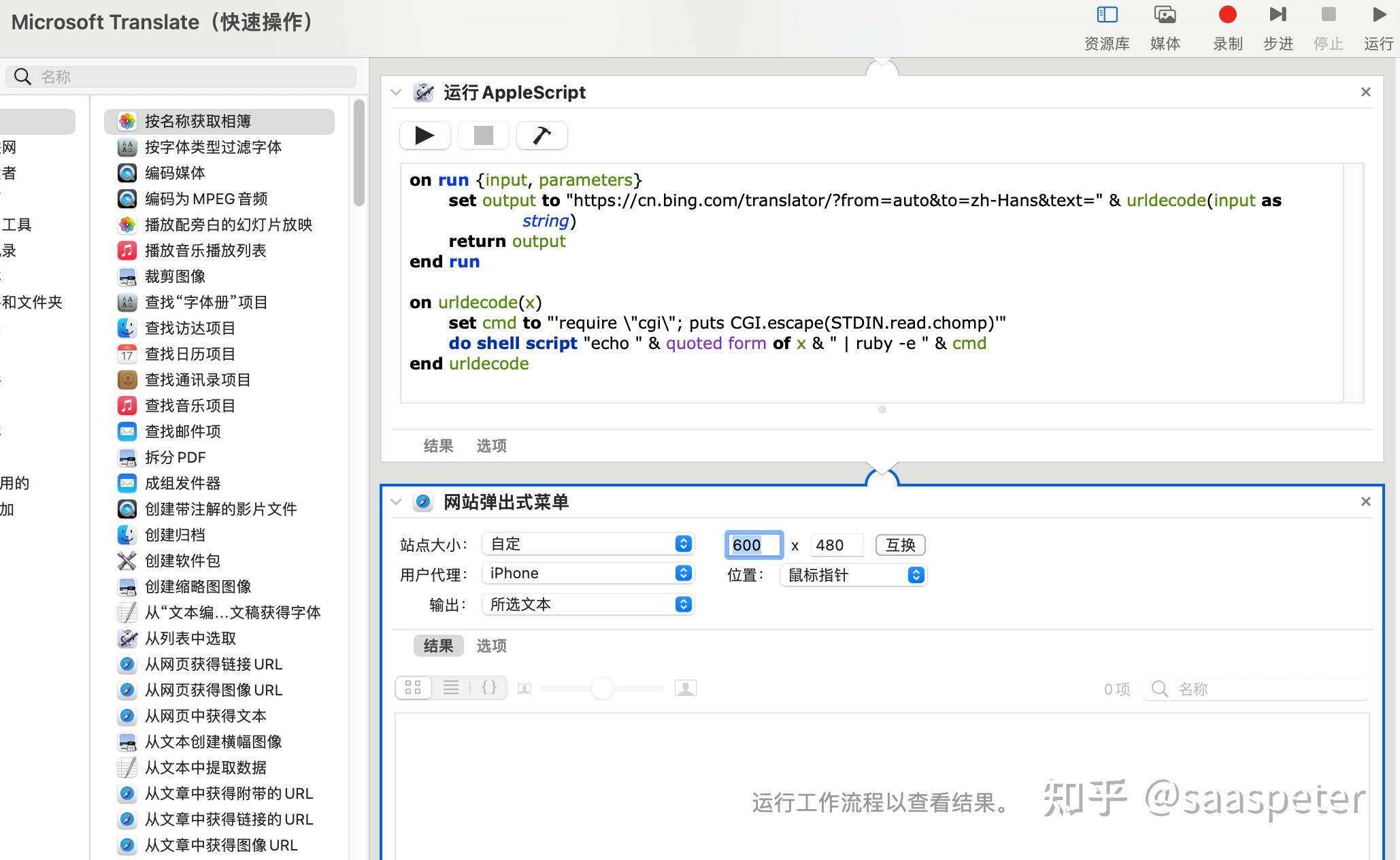Select 从文章中获得附带的 URL action
Image resolution: width=1400 pixels, height=860 pixels.
[219, 793]
